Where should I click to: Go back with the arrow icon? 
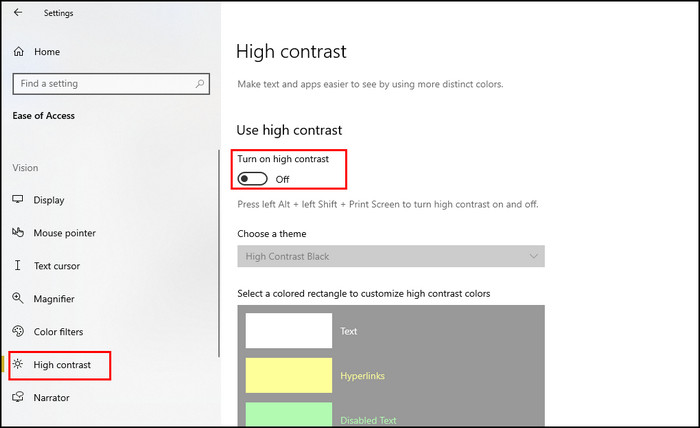point(18,12)
